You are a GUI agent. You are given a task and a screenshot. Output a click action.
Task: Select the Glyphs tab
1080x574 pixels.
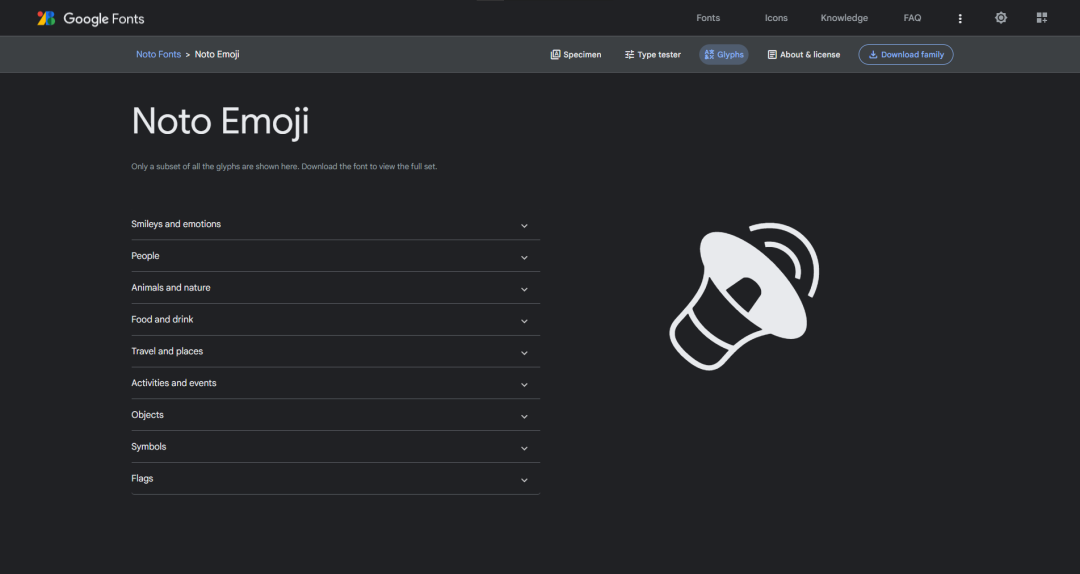coord(724,54)
